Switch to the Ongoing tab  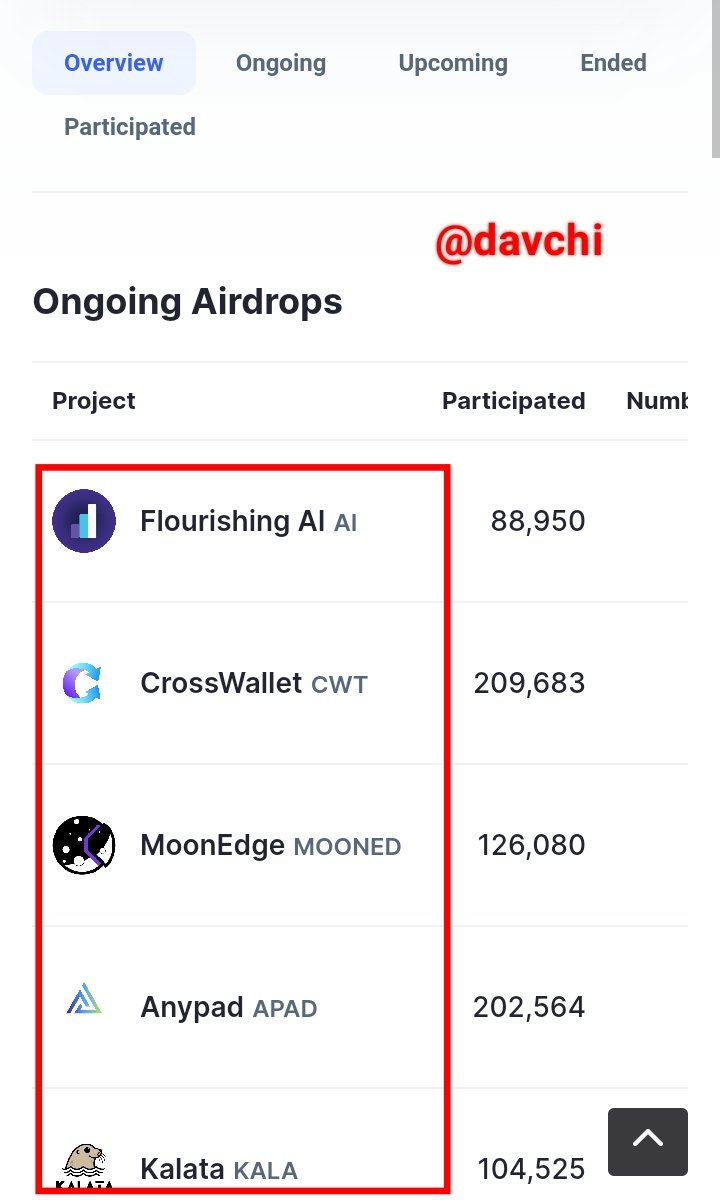[x=281, y=63]
